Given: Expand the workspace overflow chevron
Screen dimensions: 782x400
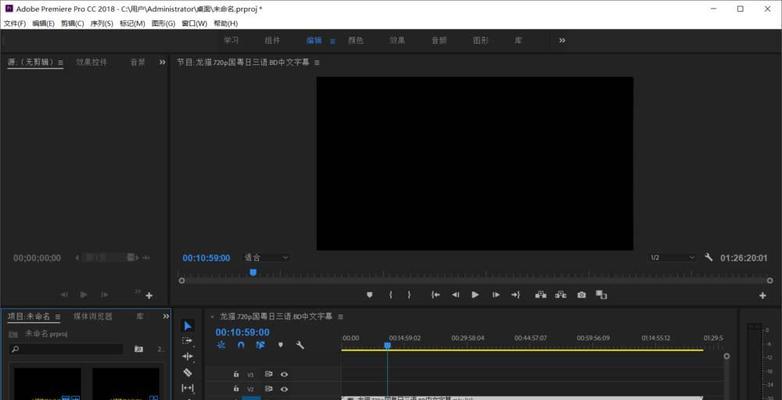Looking at the screenshot, I should (x=562, y=40).
